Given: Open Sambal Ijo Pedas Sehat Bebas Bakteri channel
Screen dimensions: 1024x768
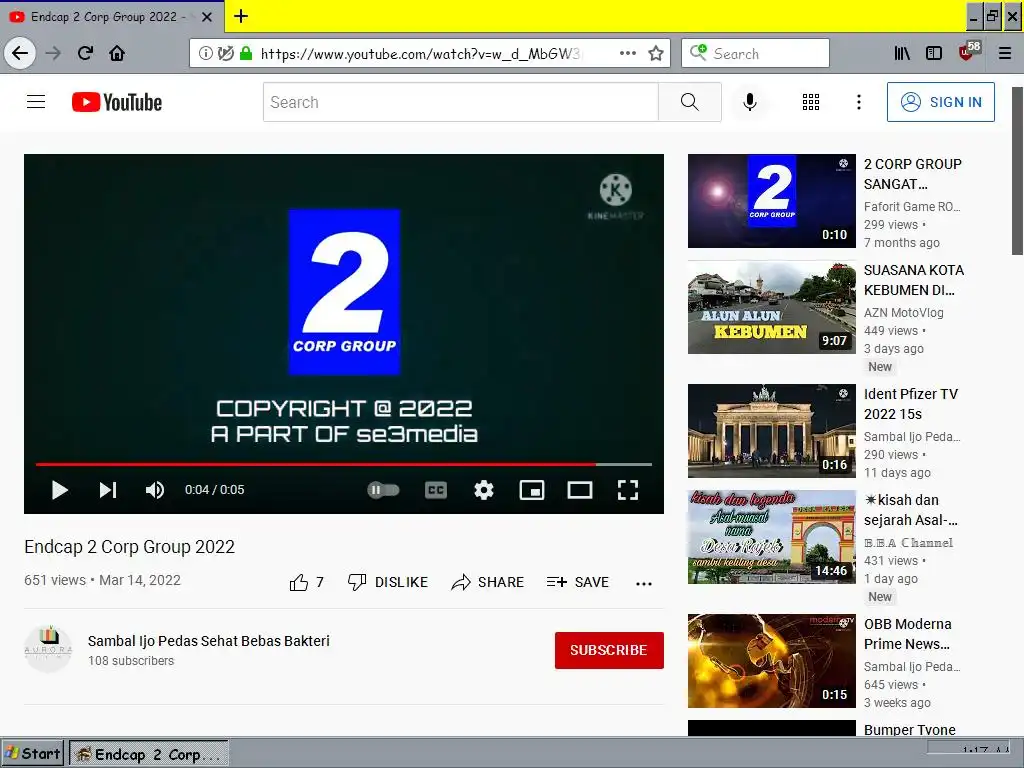Looking at the screenshot, I should click(x=209, y=641).
